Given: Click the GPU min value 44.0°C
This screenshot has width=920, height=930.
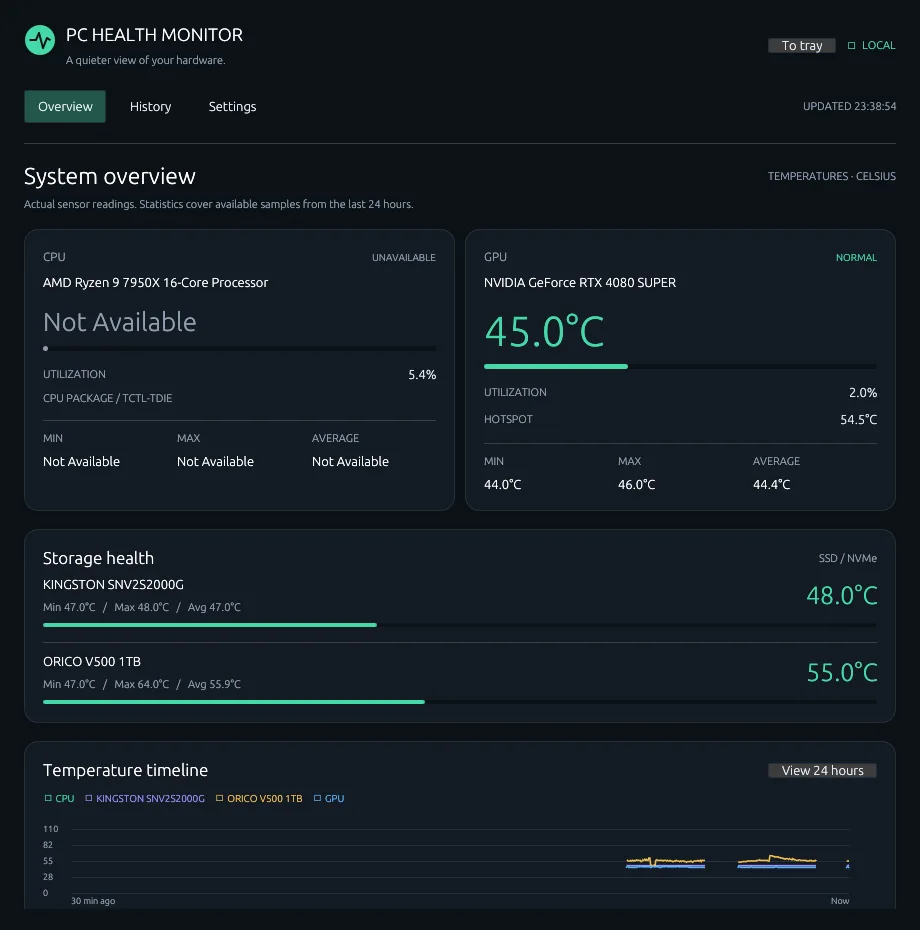Looking at the screenshot, I should (x=502, y=485).
